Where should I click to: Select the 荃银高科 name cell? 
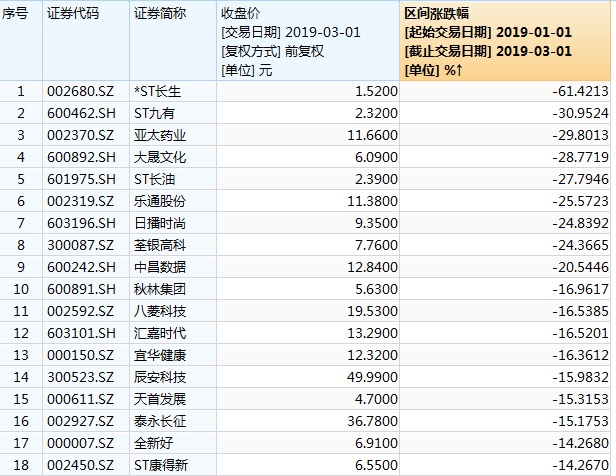[x=173, y=245]
